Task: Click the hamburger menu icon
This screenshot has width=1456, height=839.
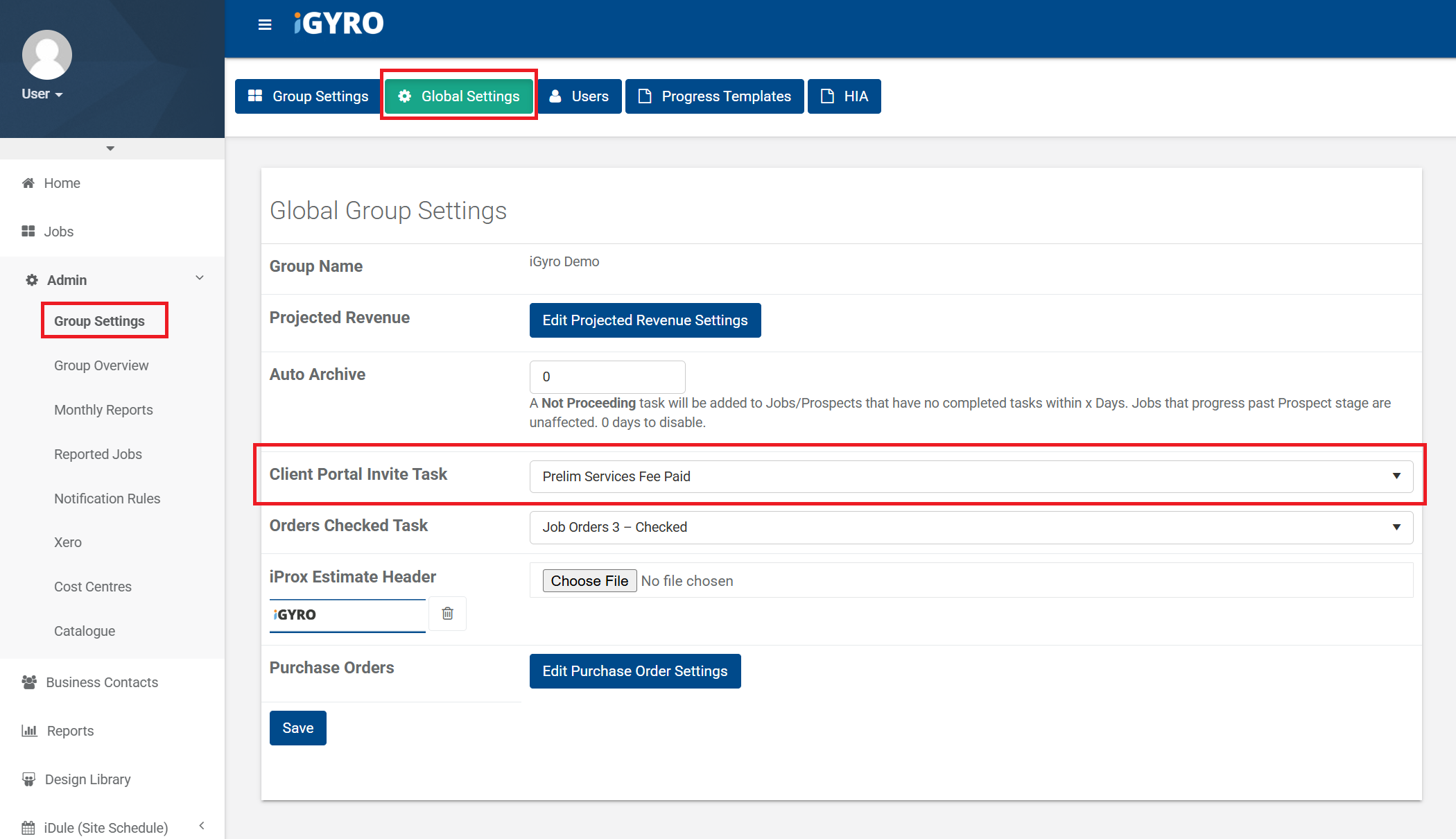Action: coord(264,25)
